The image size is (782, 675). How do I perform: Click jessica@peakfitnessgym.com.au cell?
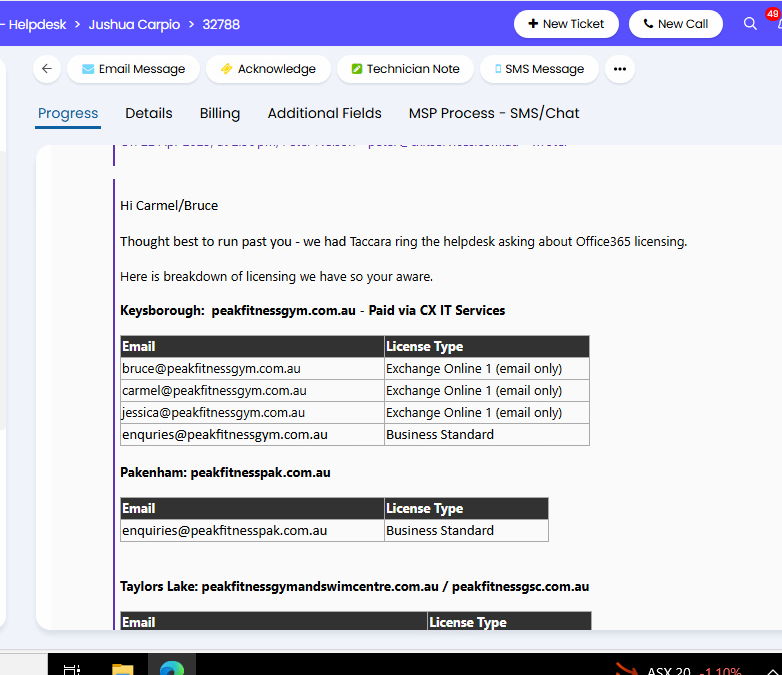(252, 413)
